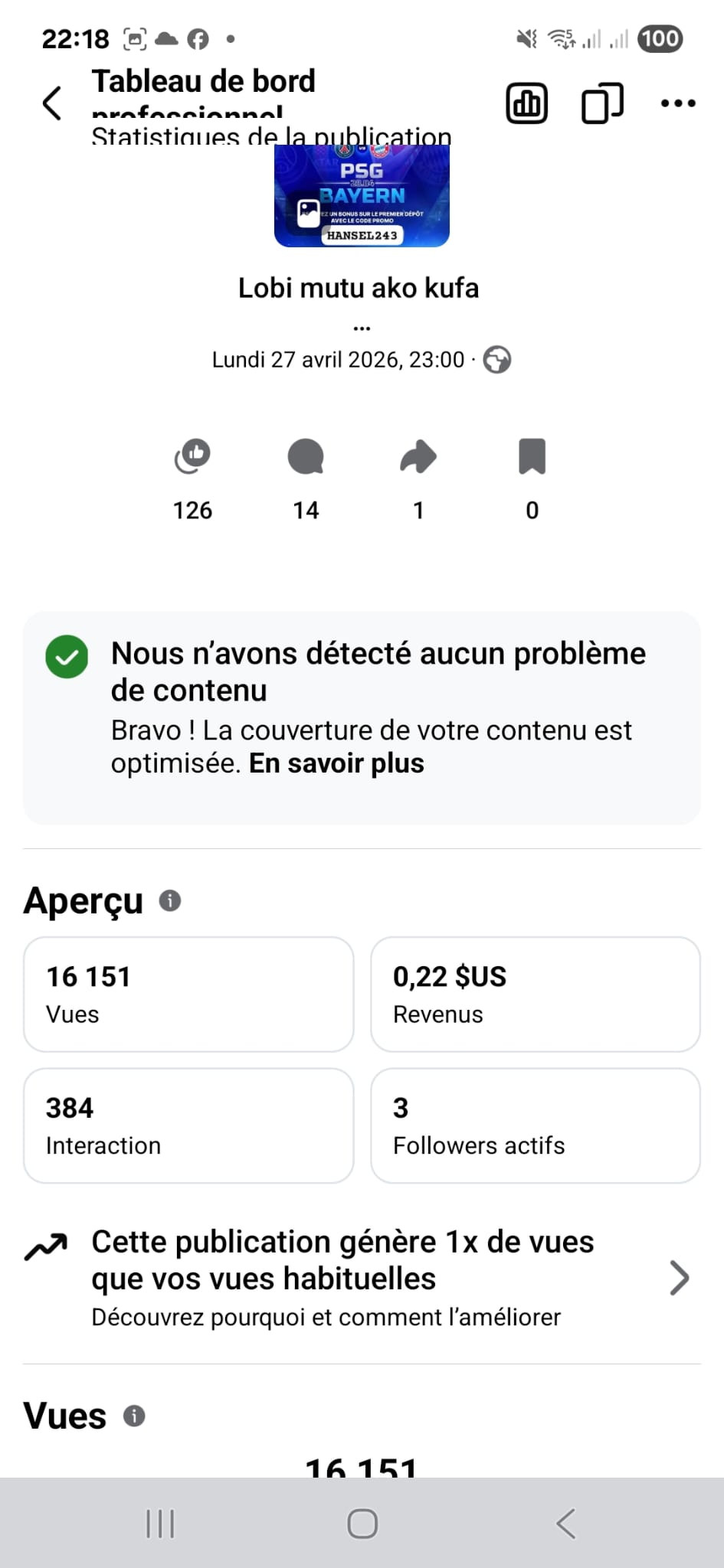Image resolution: width=724 pixels, height=1568 pixels.
Task: Open the PSG Bayern post thumbnail
Action: (x=362, y=196)
